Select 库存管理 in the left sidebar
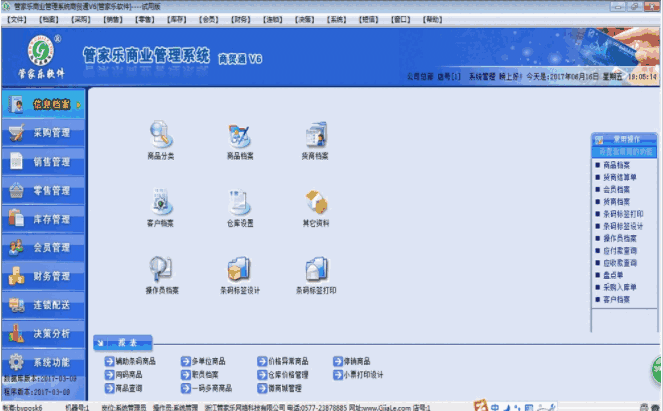663x411 pixels. click(x=44, y=219)
